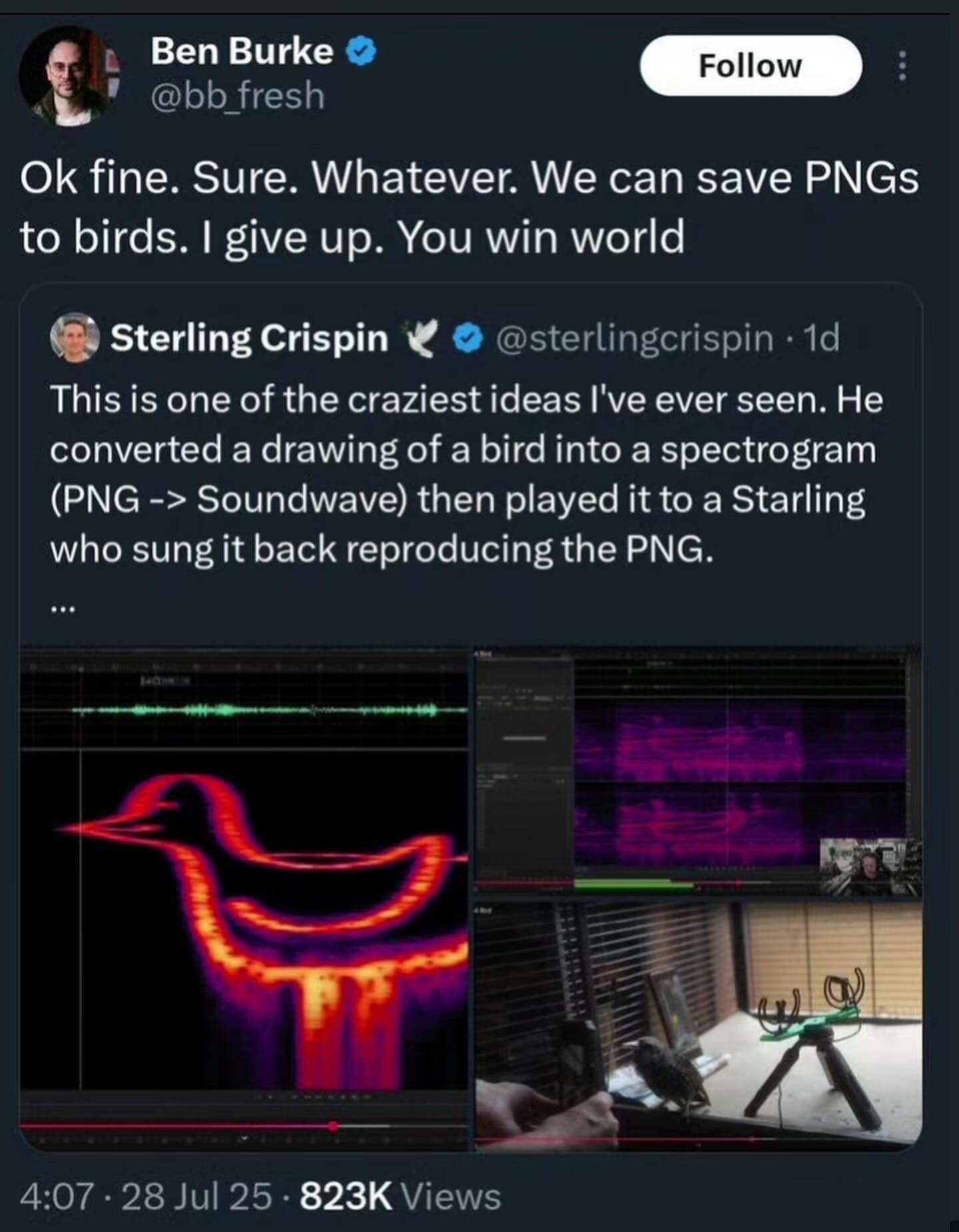Click the webcam inset in purple spectrogram
959x1232 pixels.
tap(870, 866)
